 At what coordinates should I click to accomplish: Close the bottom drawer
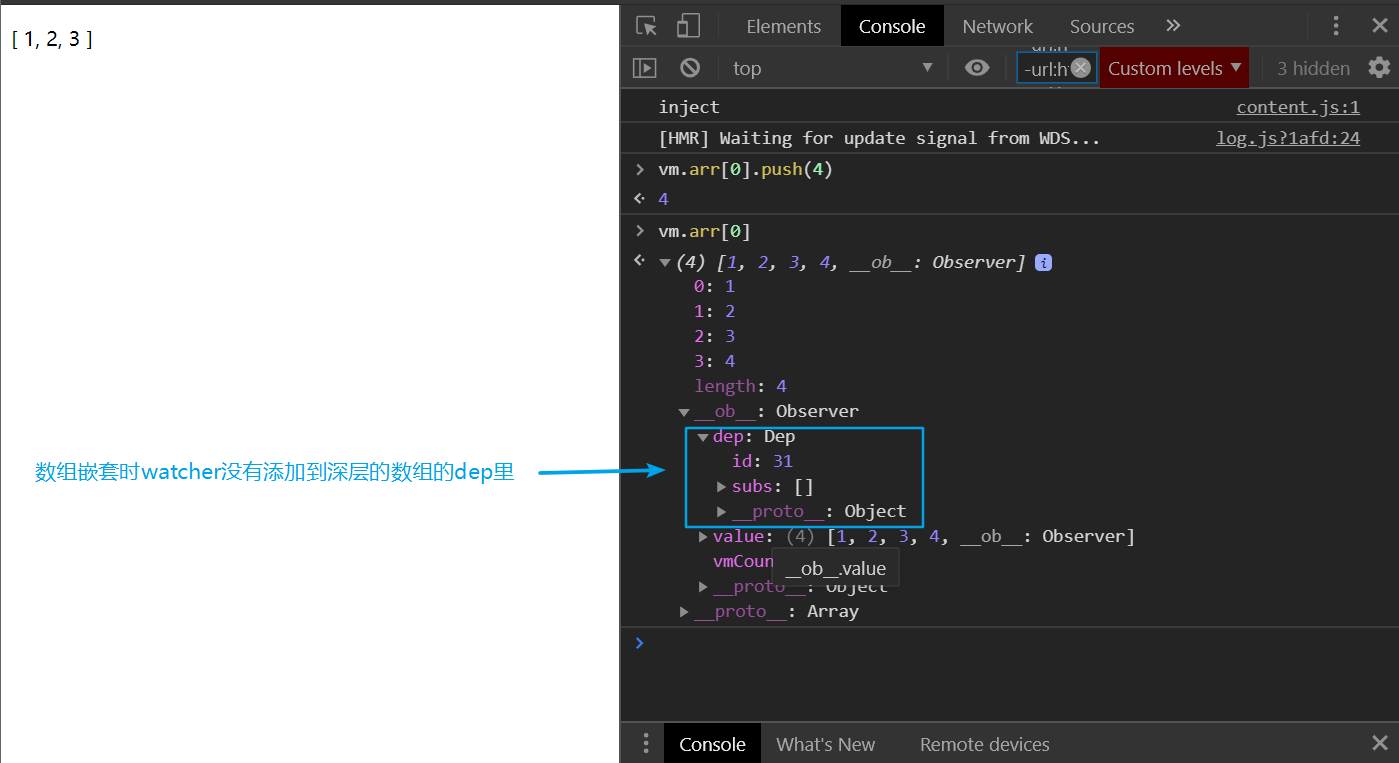click(1380, 744)
